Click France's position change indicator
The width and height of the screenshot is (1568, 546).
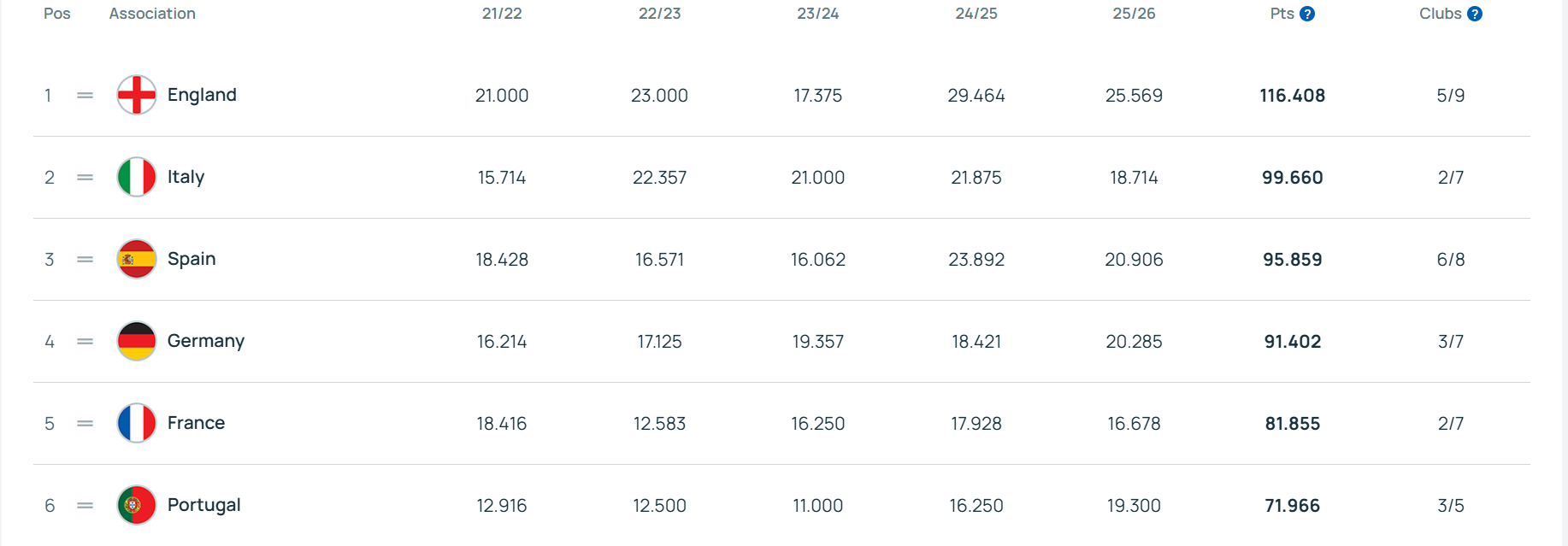tap(85, 423)
